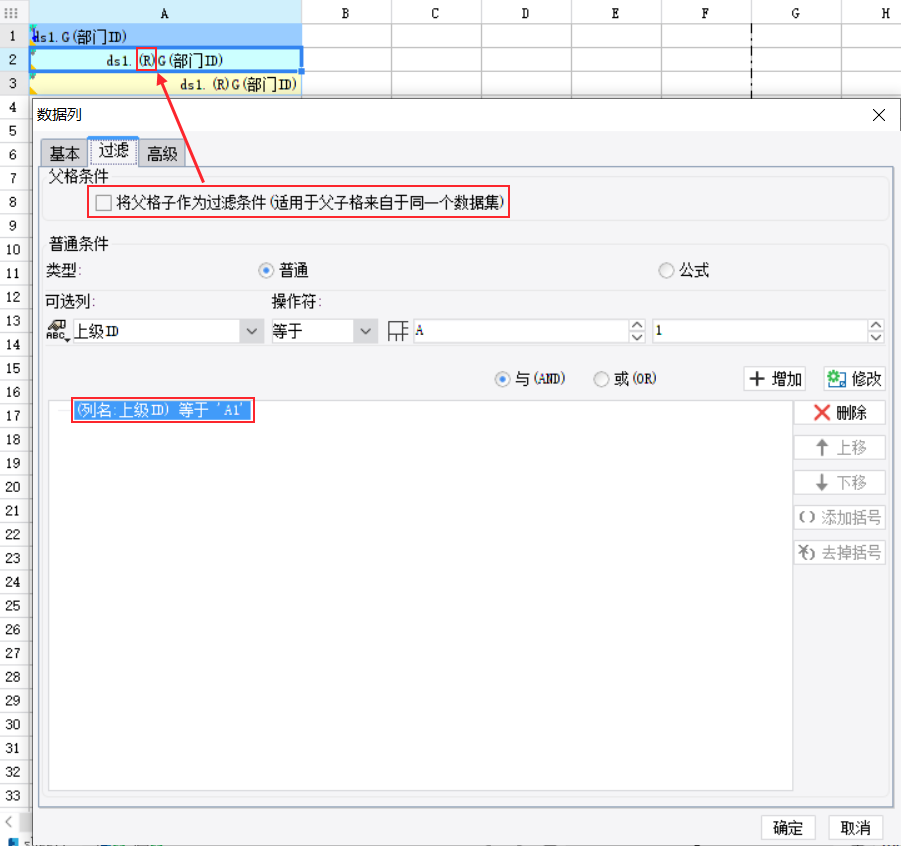Switch to the 过滤 tab
Image resolution: width=901 pixels, height=846 pixels.
pyautogui.click(x=113, y=151)
